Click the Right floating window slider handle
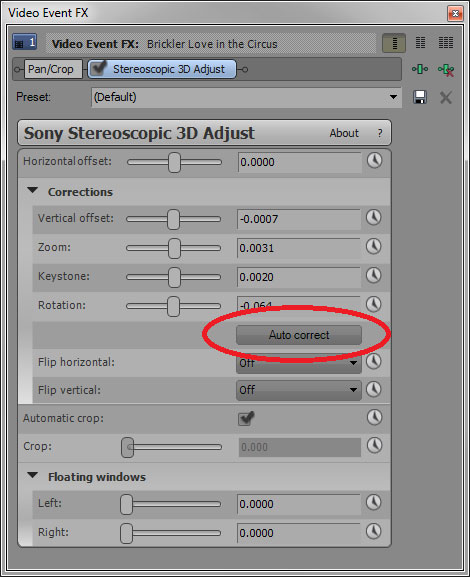The height and width of the screenshot is (577, 470). pyautogui.click(x=126, y=533)
